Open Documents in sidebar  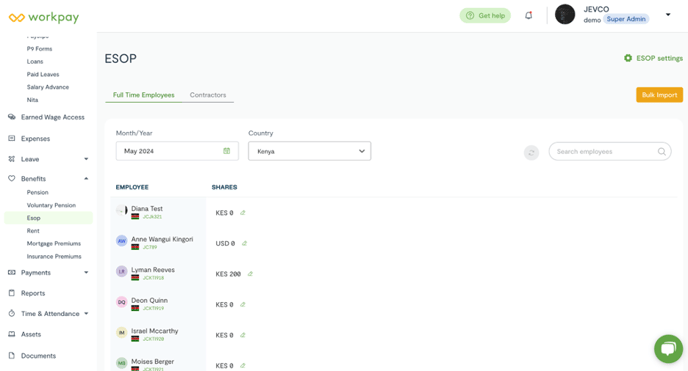click(x=39, y=356)
